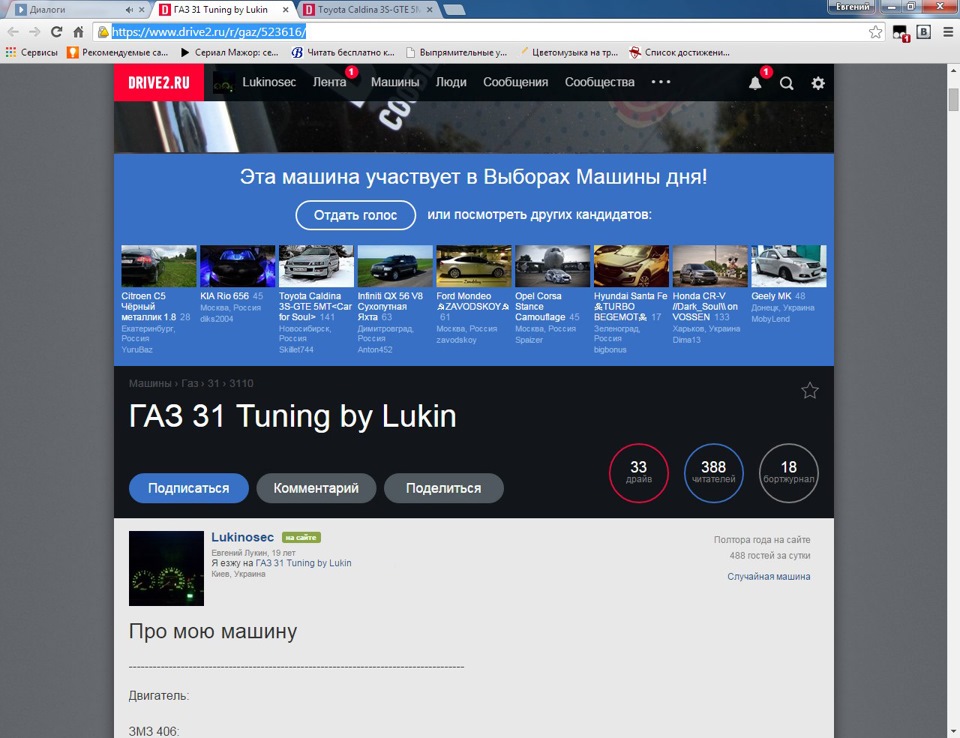Open the Toyota Caldina candidate thumbnail
The height and width of the screenshot is (738, 960).
click(x=316, y=266)
